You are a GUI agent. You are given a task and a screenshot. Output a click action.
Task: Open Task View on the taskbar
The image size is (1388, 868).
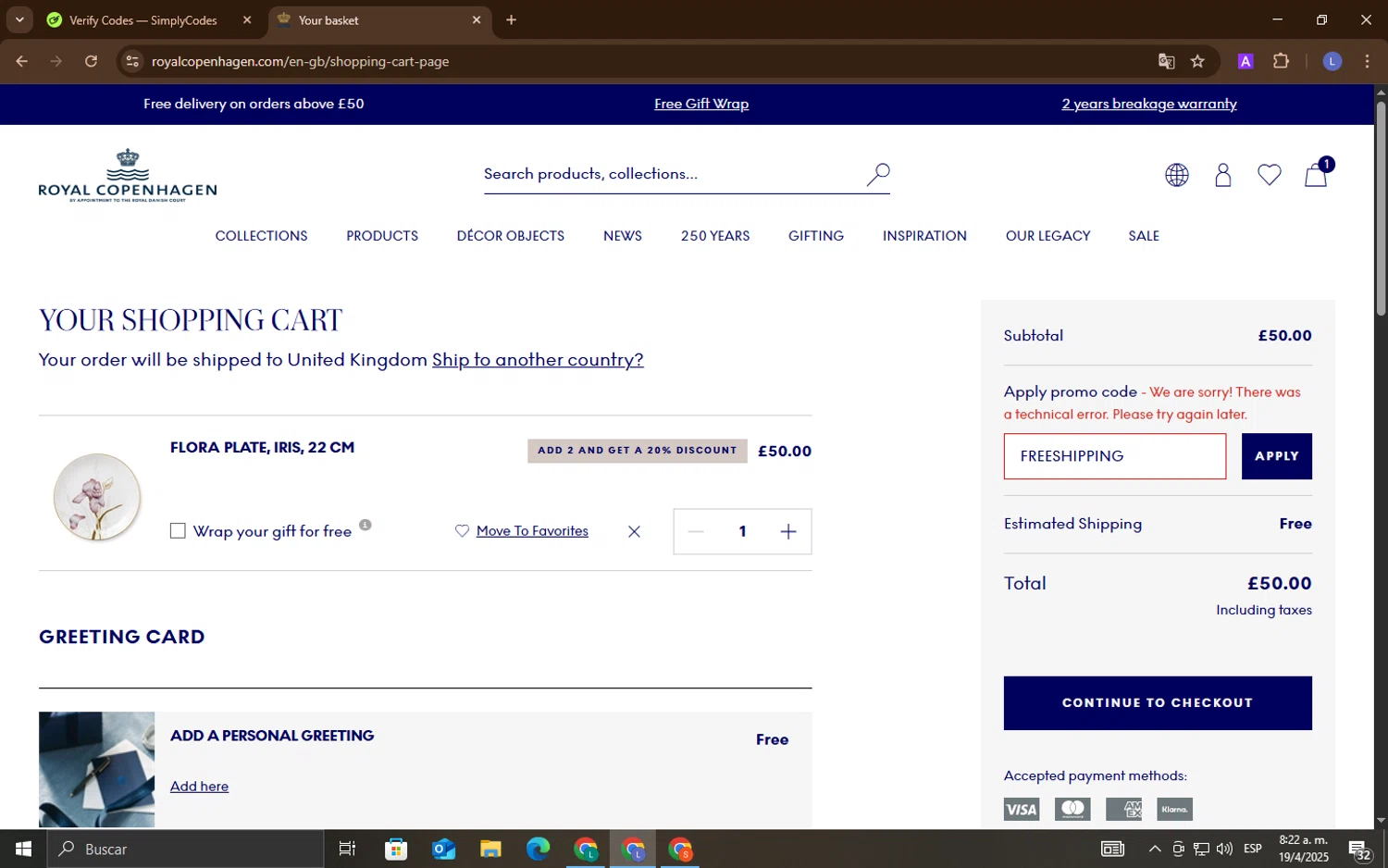[x=348, y=849]
